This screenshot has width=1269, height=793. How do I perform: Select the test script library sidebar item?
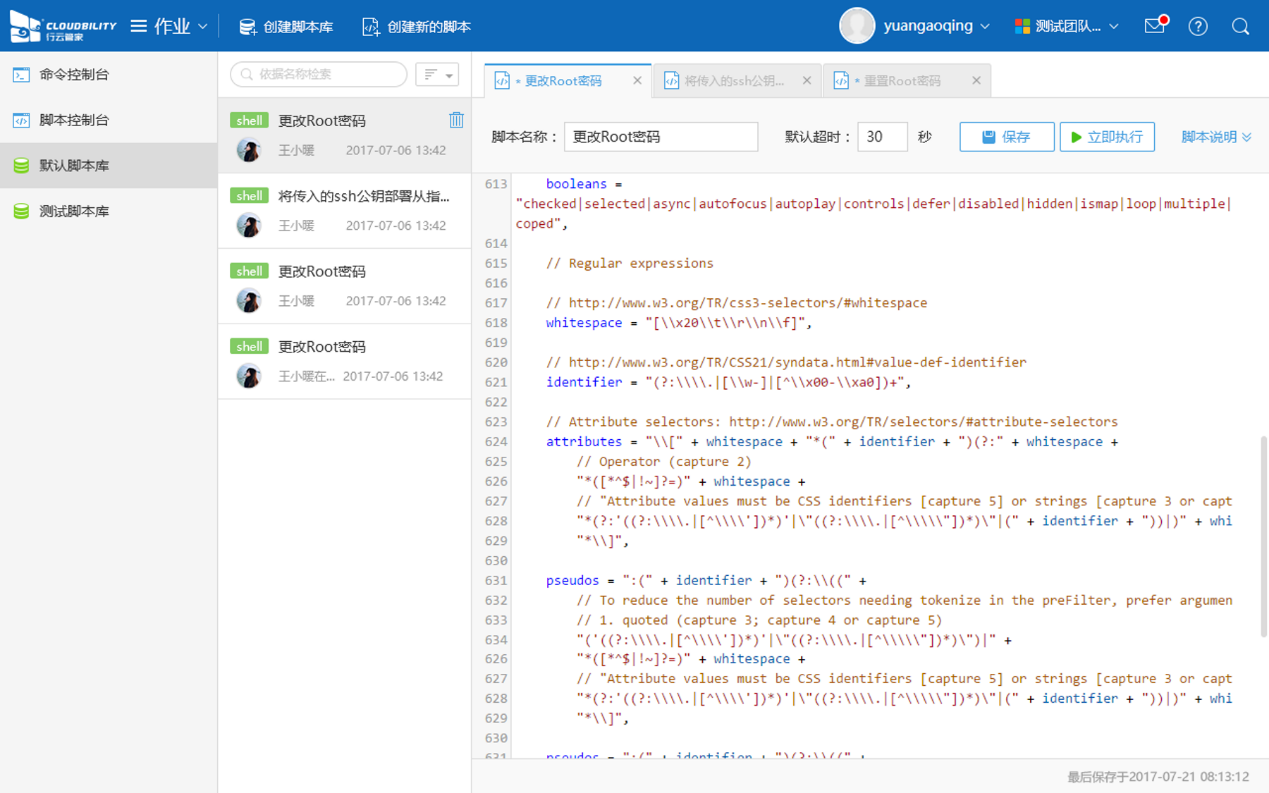74,211
